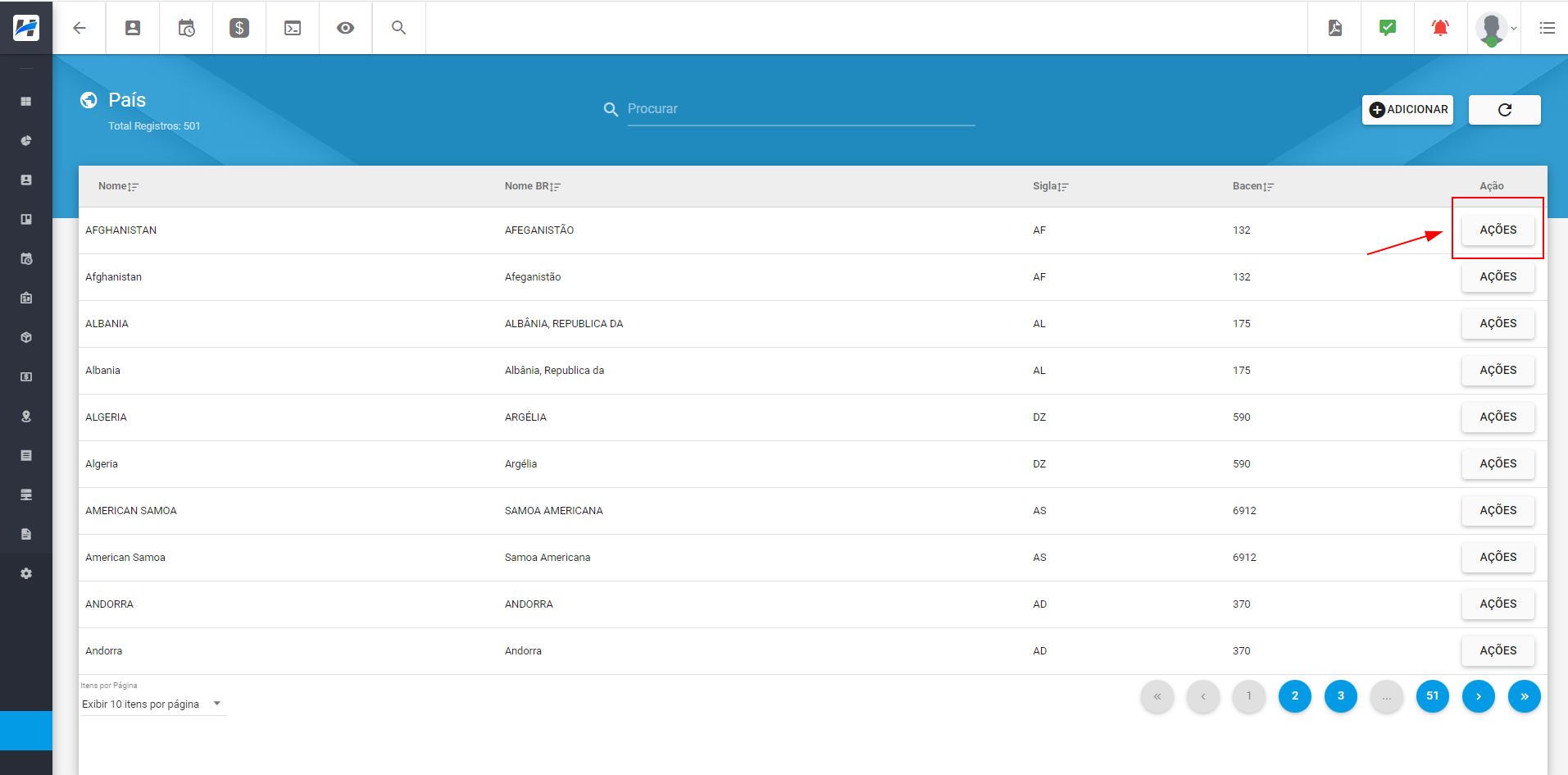Image resolution: width=1568 pixels, height=775 pixels.
Task: Sort table by Nome BR column
Action: click(x=533, y=186)
